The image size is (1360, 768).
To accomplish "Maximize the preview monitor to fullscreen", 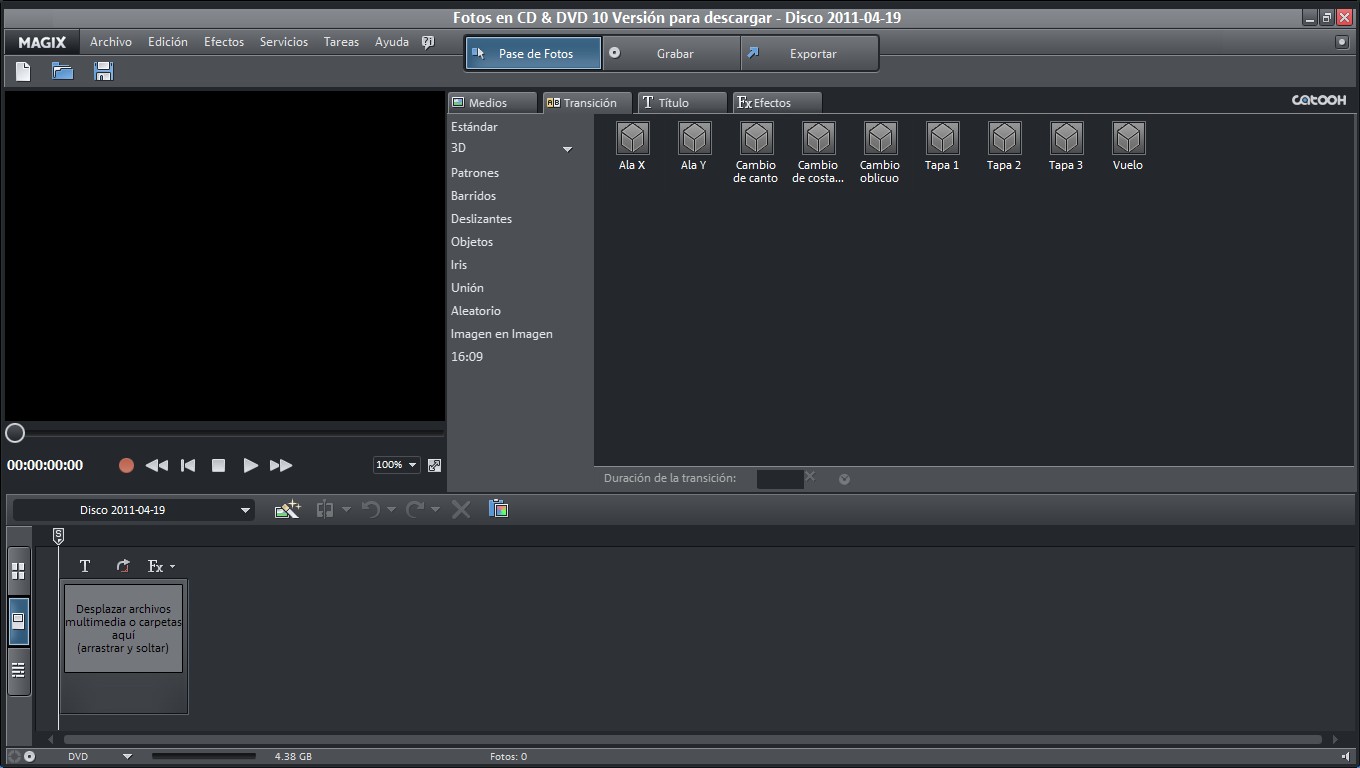I will pos(434,465).
